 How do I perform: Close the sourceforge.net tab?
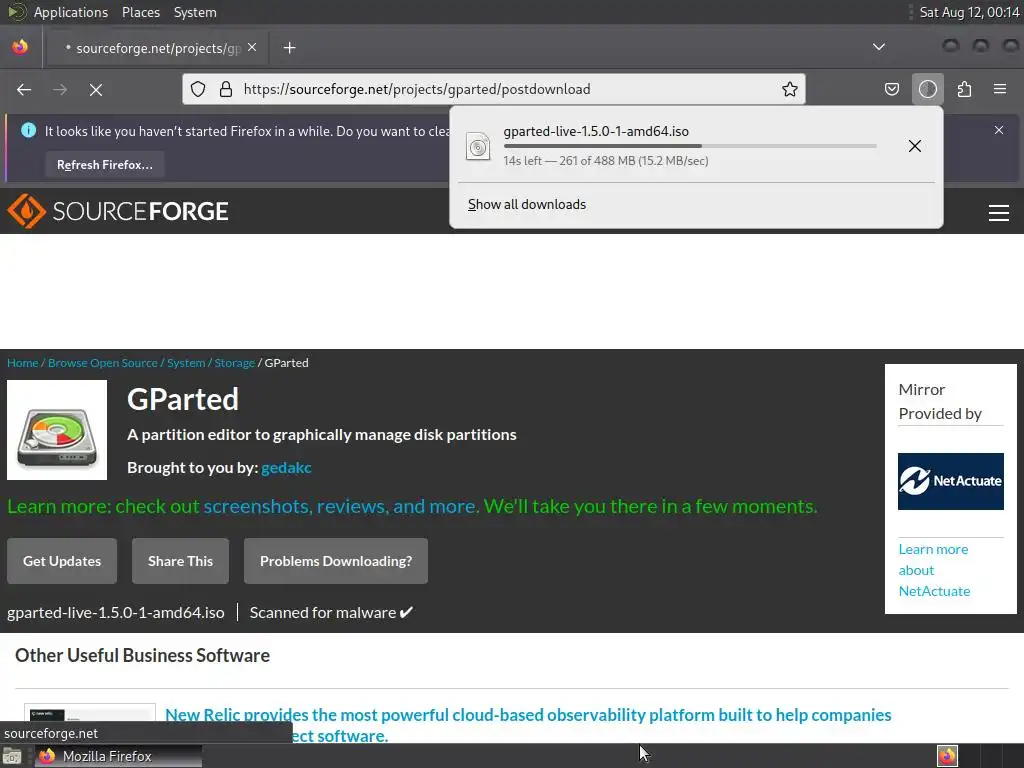(252, 48)
